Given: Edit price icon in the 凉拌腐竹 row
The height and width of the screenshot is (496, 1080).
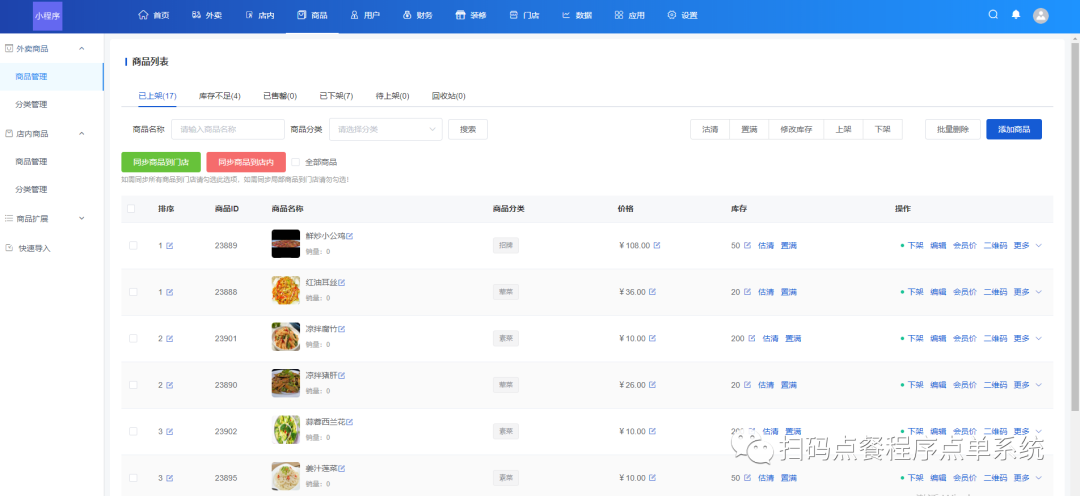Looking at the screenshot, I should 652,338.
